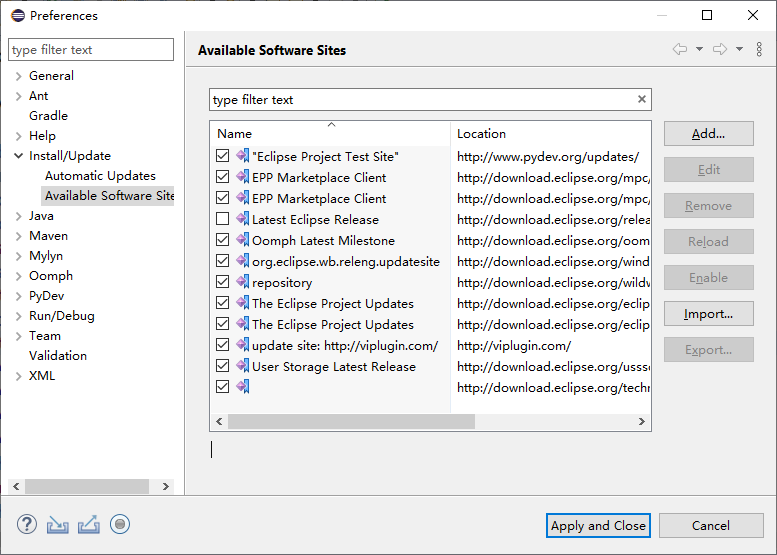Focus the preferences tree filter text field
Image resolution: width=777 pixels, height=555 pixels.
[x=90, y=50]
